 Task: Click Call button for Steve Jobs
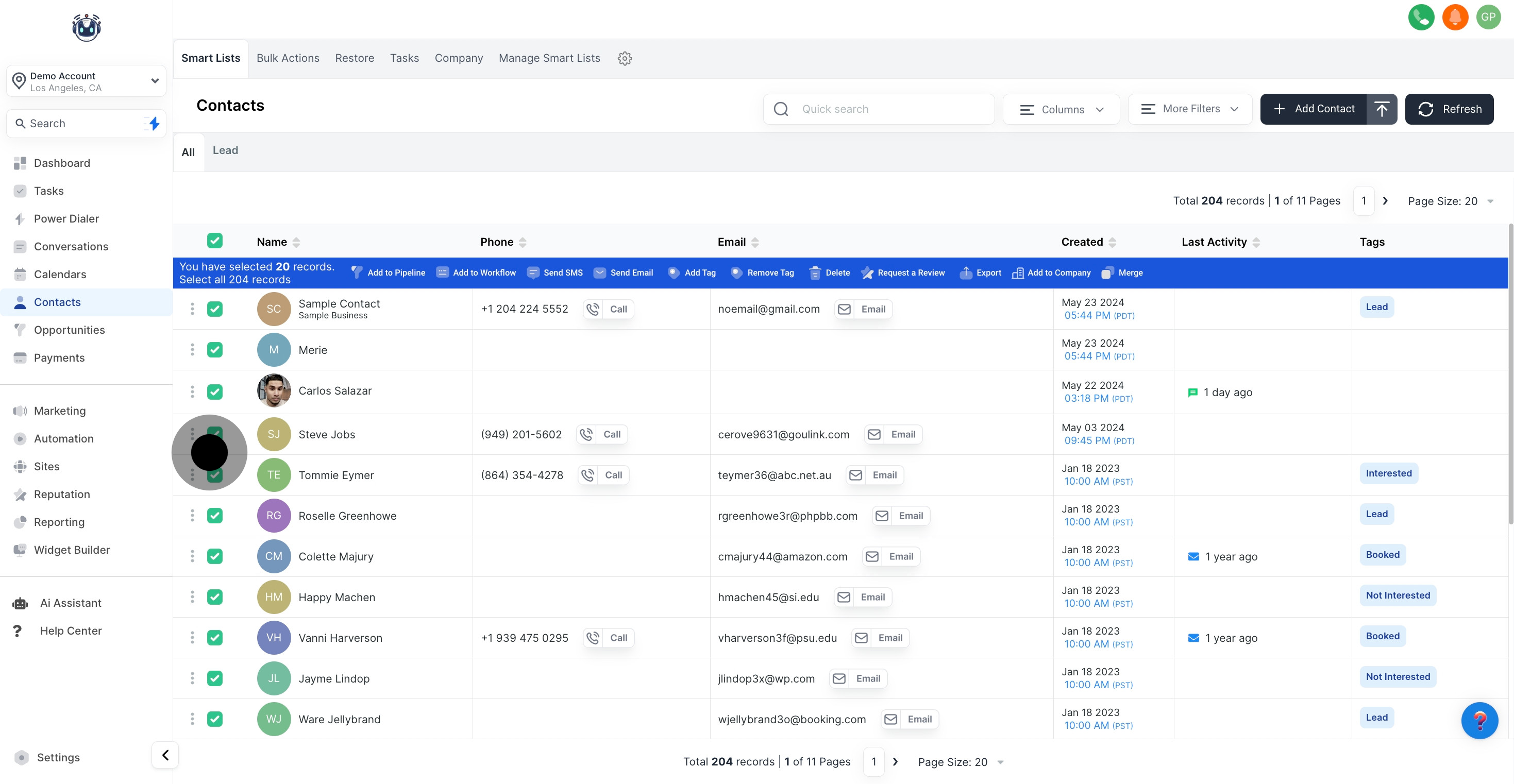click(602, 434)
